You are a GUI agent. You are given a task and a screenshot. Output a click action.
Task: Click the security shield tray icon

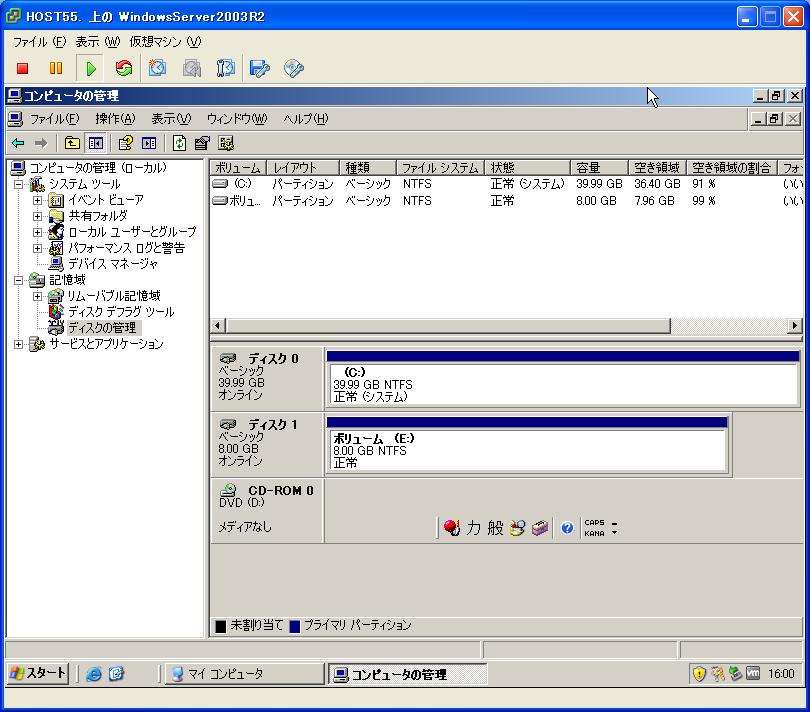click(x=699, y=674)
